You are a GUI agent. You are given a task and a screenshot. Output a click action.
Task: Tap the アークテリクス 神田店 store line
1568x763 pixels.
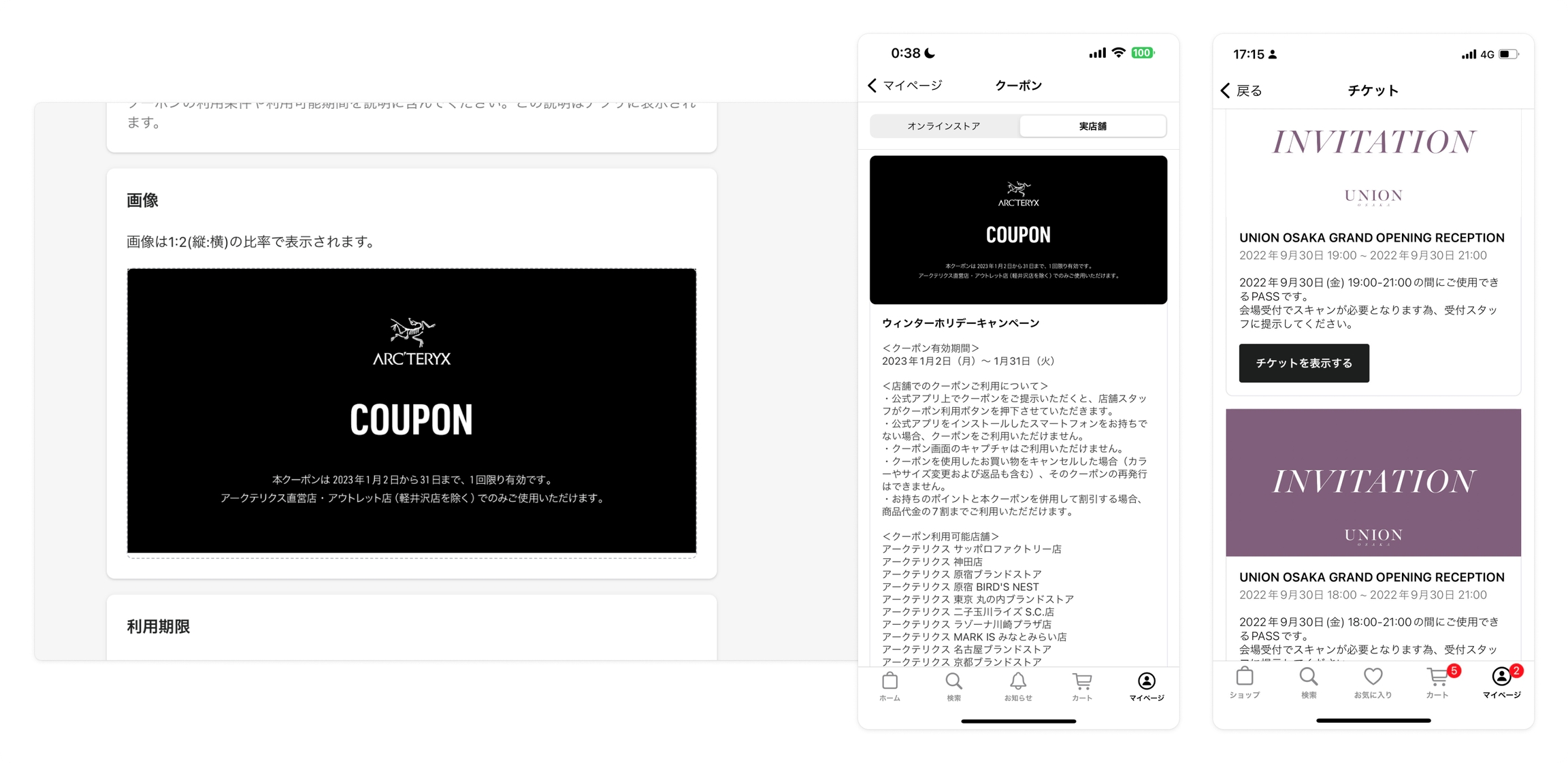tap(932, 562)
